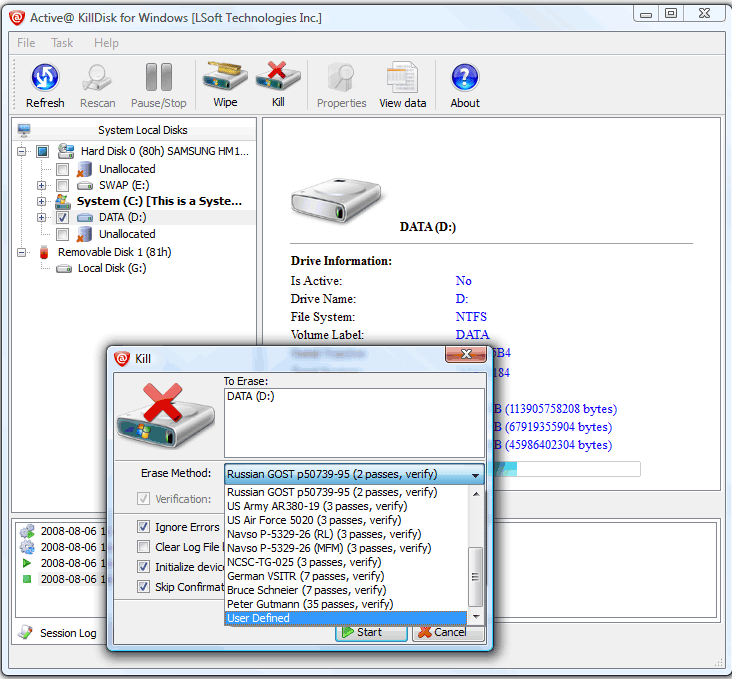Uncheck the DATA (D:) checkbox
This screenshot has height=679, width=732.
coord(62,217)
